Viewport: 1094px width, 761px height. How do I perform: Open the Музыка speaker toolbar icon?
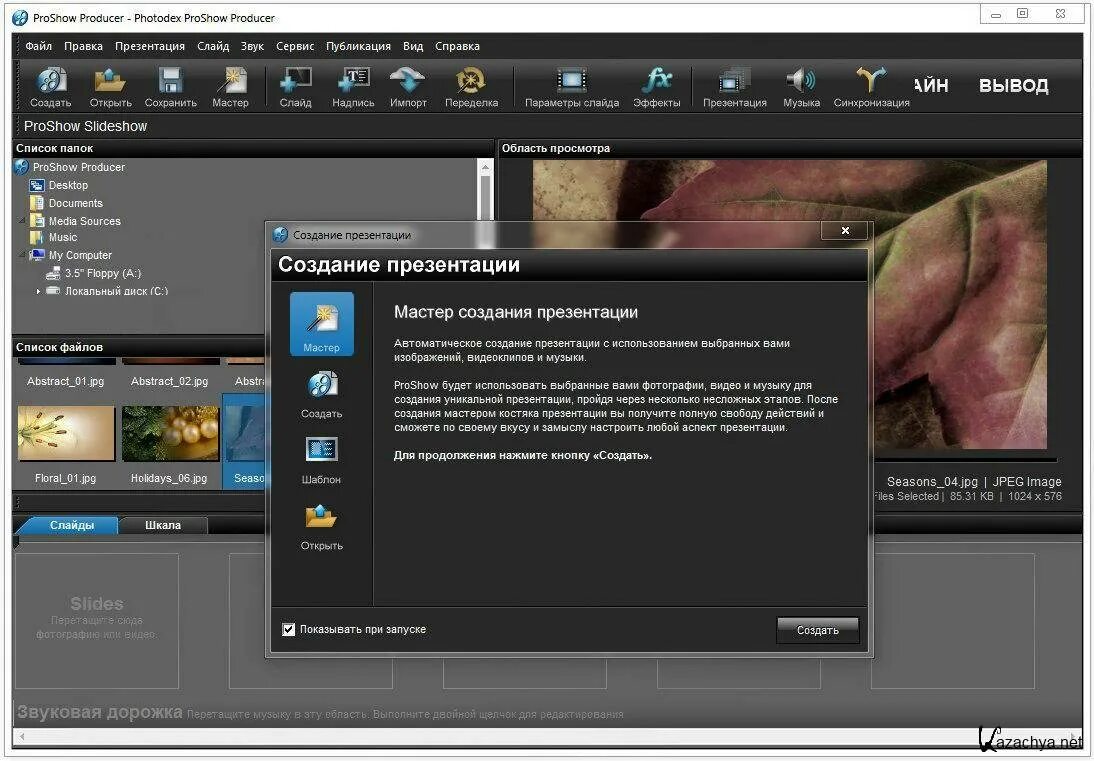click(x=801, y=87)
